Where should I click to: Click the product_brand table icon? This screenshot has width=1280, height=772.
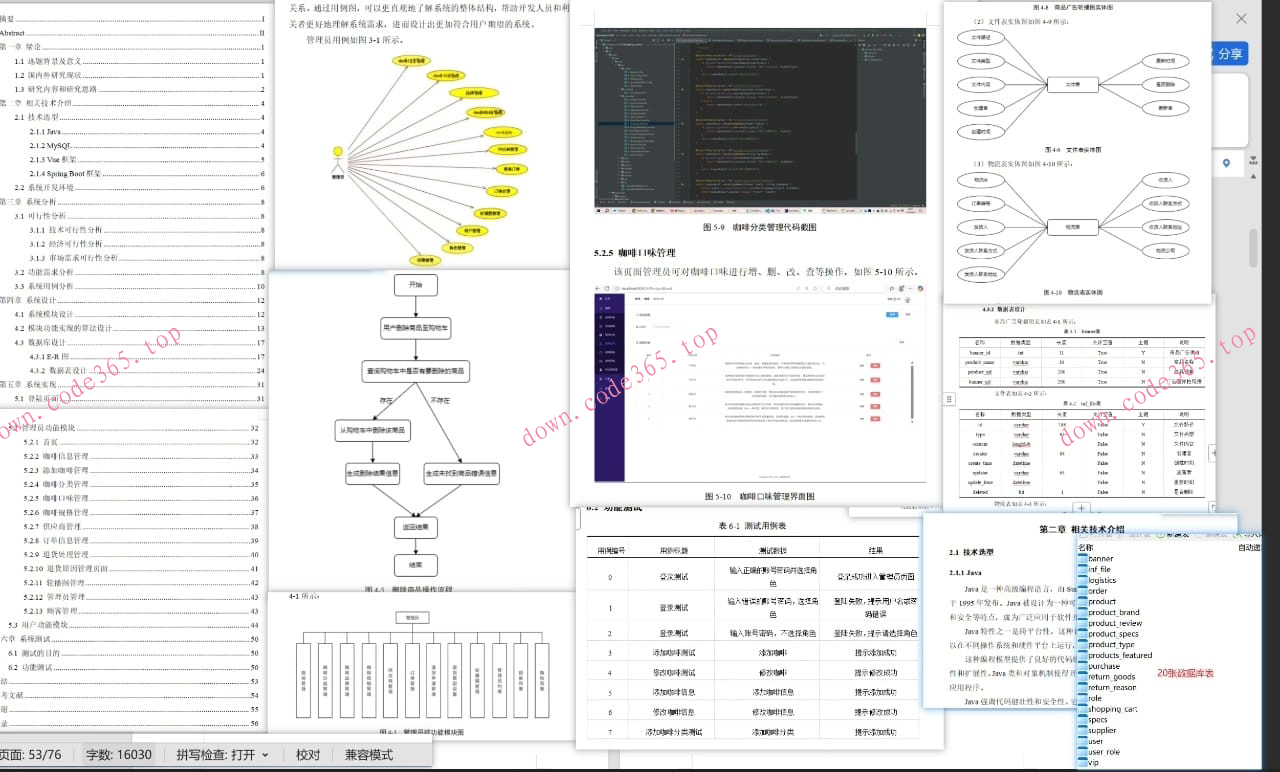point(1082,612)
